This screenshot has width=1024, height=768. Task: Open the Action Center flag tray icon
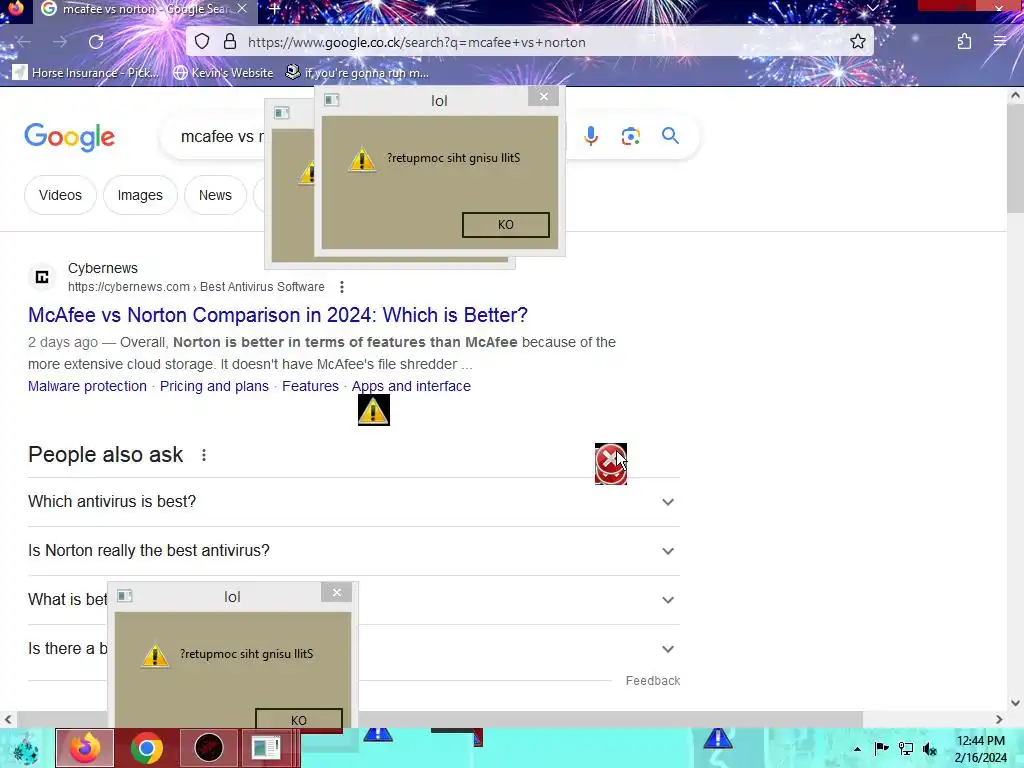(881, 748)
